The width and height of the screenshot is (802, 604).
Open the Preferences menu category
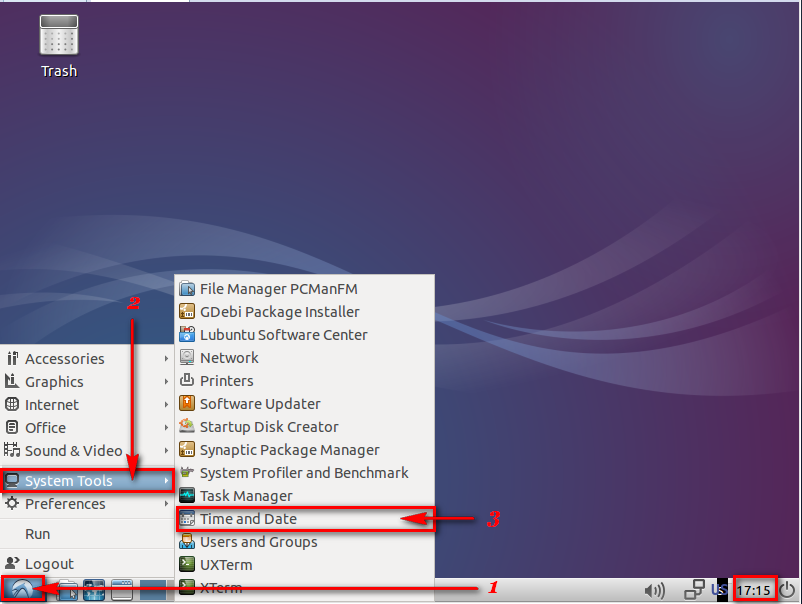point(87,504)
